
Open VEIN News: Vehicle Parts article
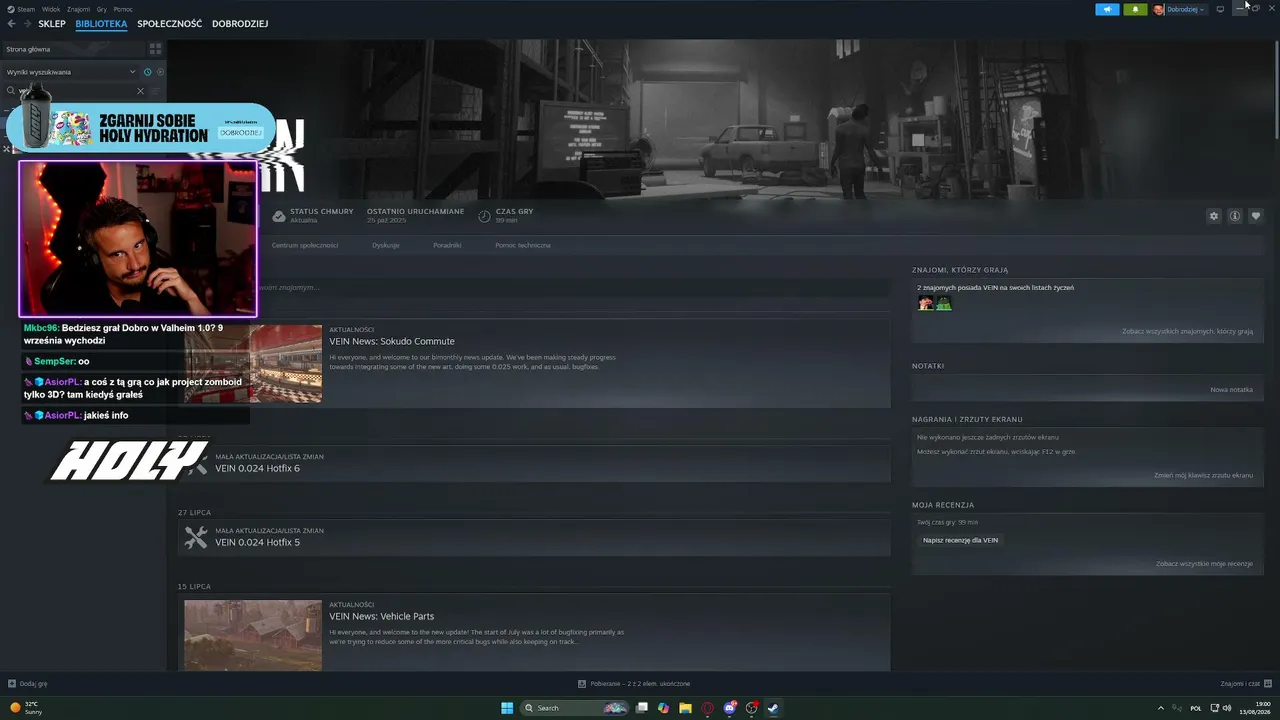pyautogui.click(x=381, y=616)
